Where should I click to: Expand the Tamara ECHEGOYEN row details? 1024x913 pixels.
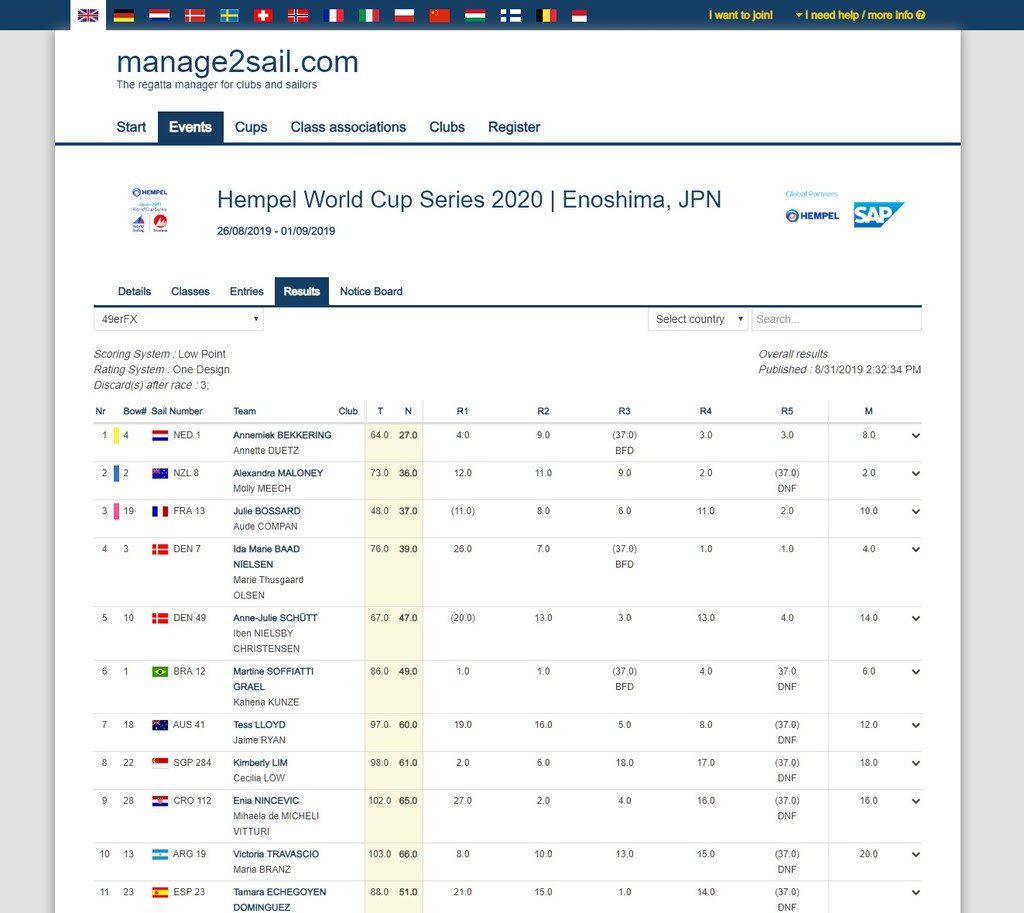pos(916,893)
